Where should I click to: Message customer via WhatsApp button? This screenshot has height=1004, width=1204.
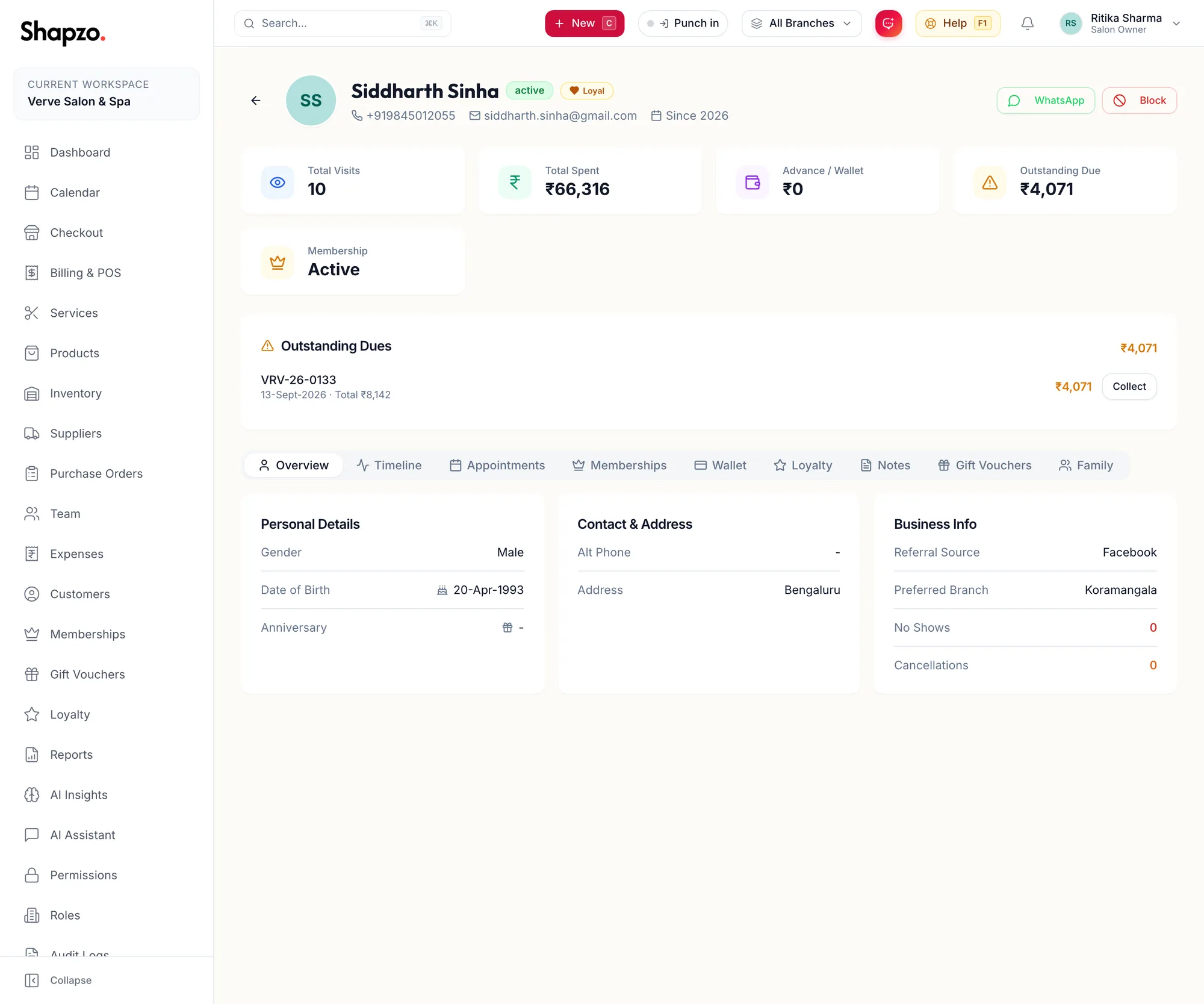(1046, 101)
